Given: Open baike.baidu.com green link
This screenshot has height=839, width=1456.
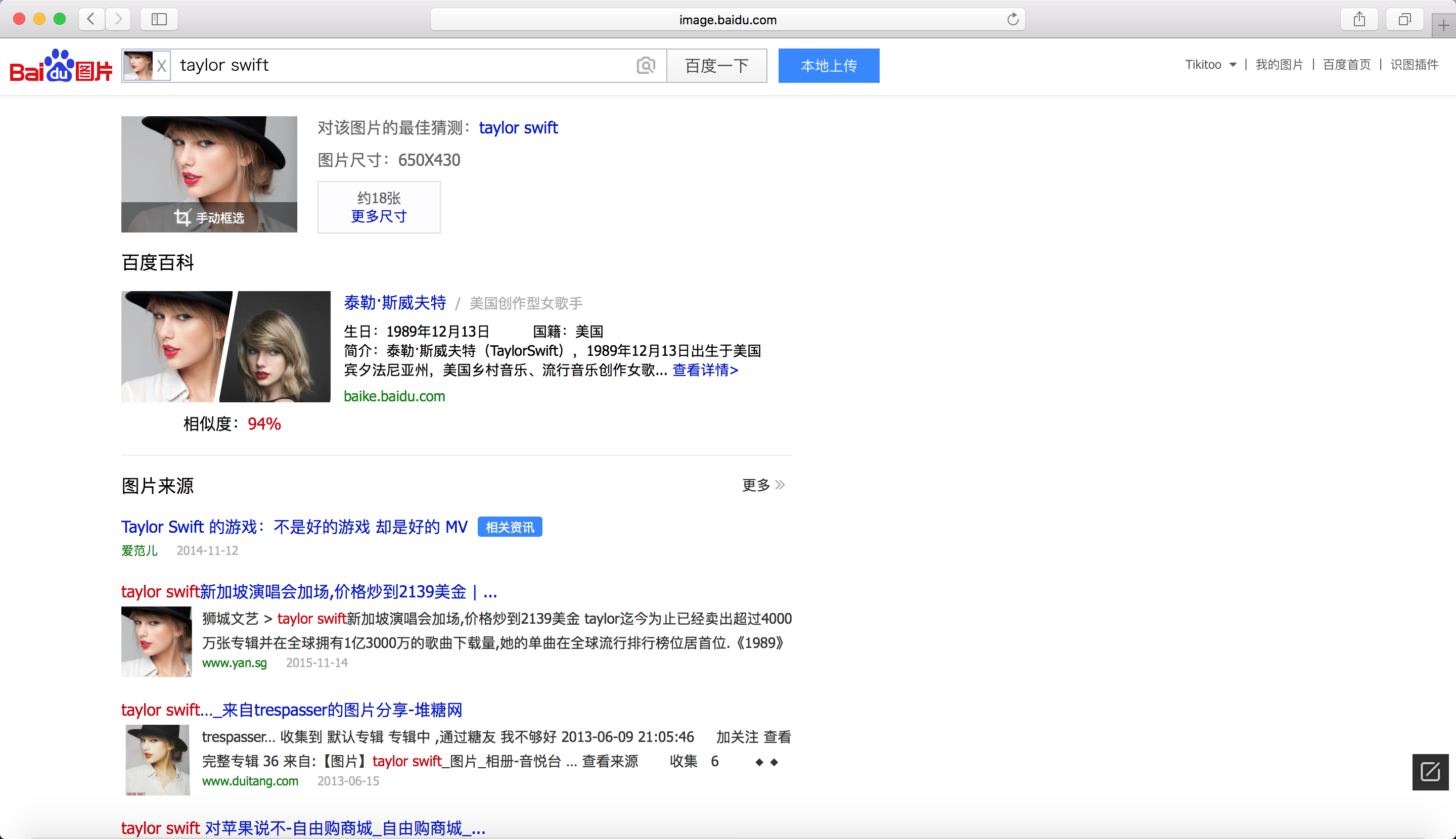Looking at the screenshot, I should pos(394,396).
